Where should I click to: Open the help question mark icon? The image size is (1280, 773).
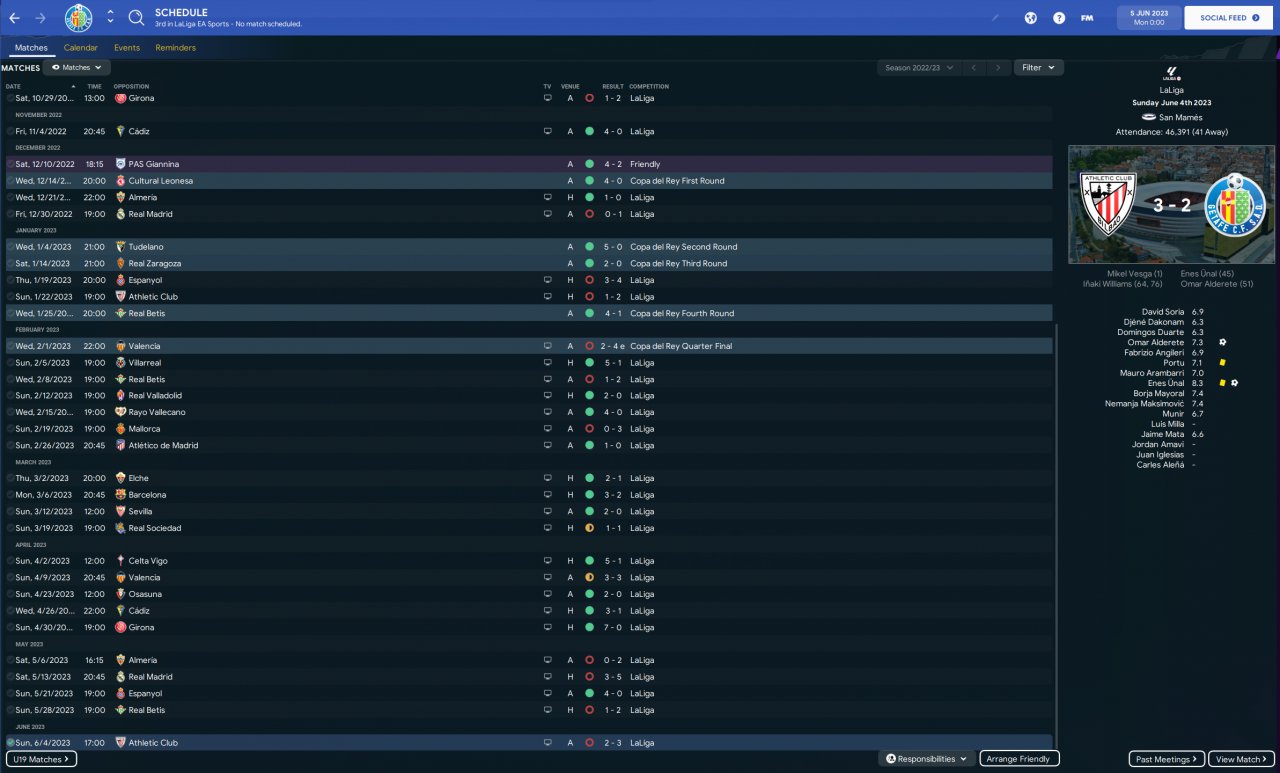(1059, 18)
